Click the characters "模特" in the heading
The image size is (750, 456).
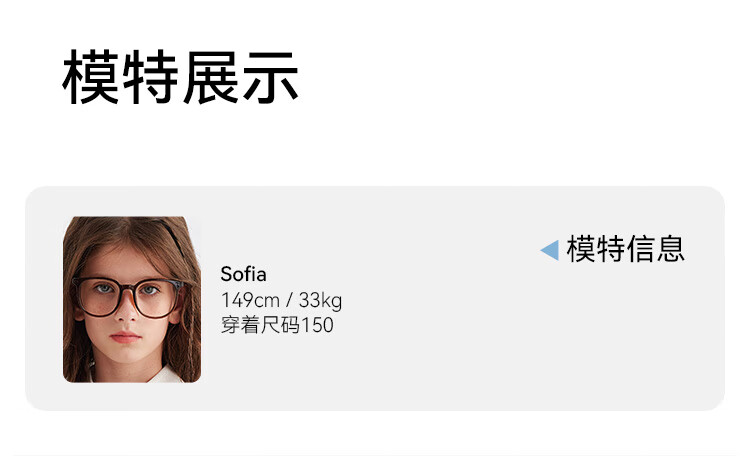click(x=121, y=79)
